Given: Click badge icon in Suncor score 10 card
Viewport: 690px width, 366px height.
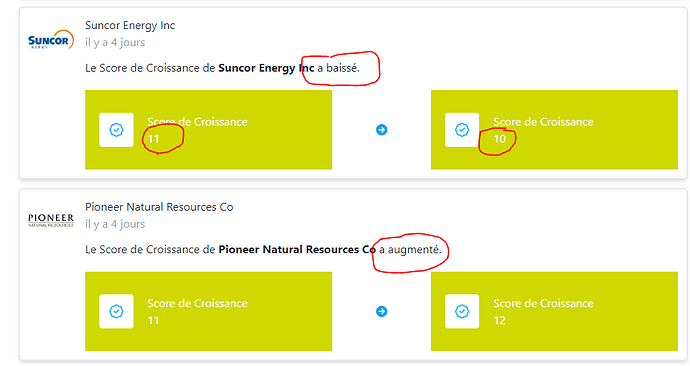Looking at the screenshot, I should 462,130.
